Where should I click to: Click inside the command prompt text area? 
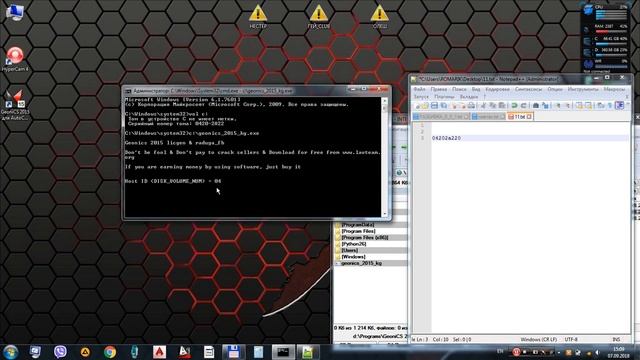(x=253, y=157)
